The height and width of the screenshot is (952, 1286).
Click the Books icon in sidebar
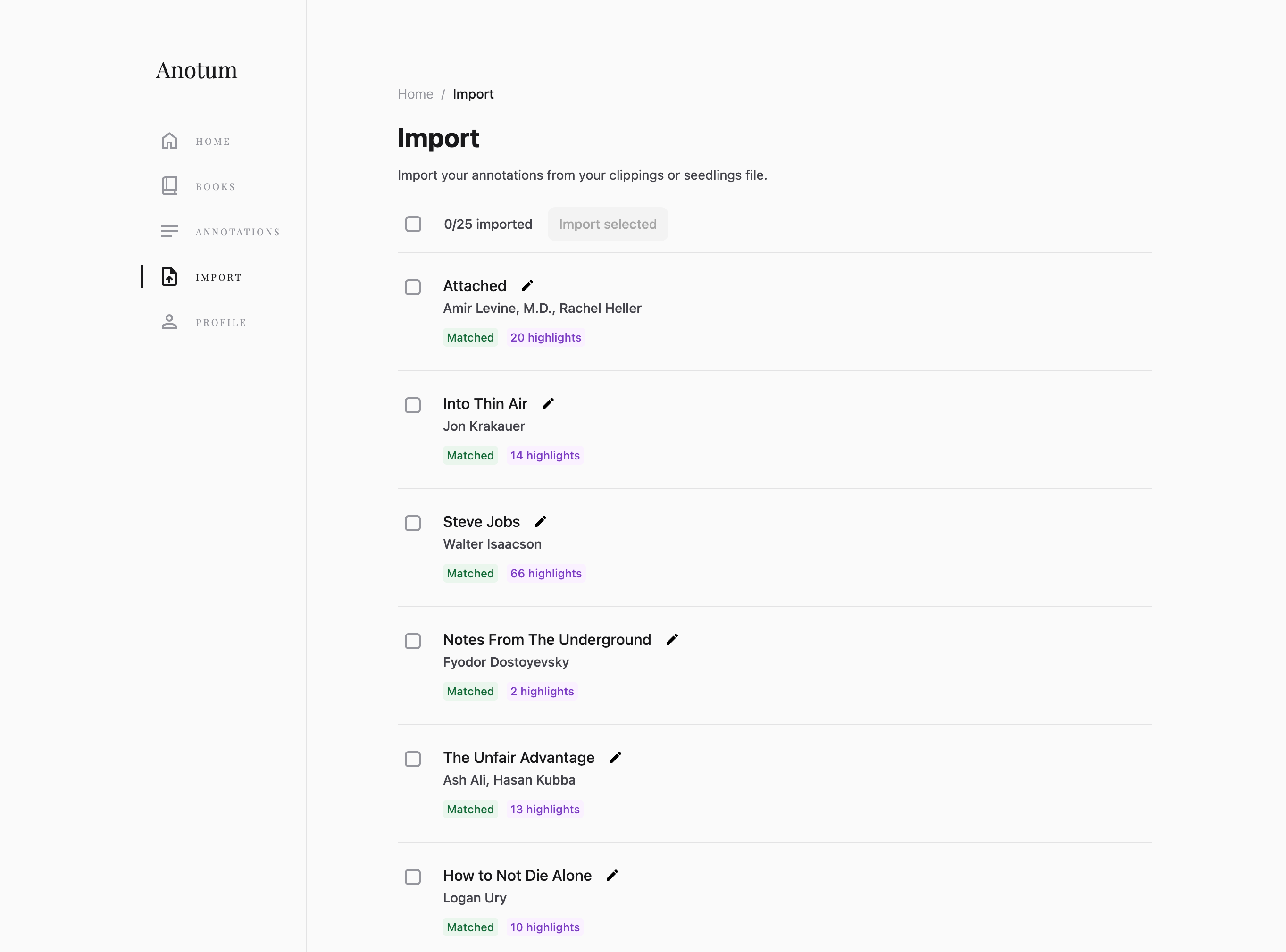tap(169, 186)
